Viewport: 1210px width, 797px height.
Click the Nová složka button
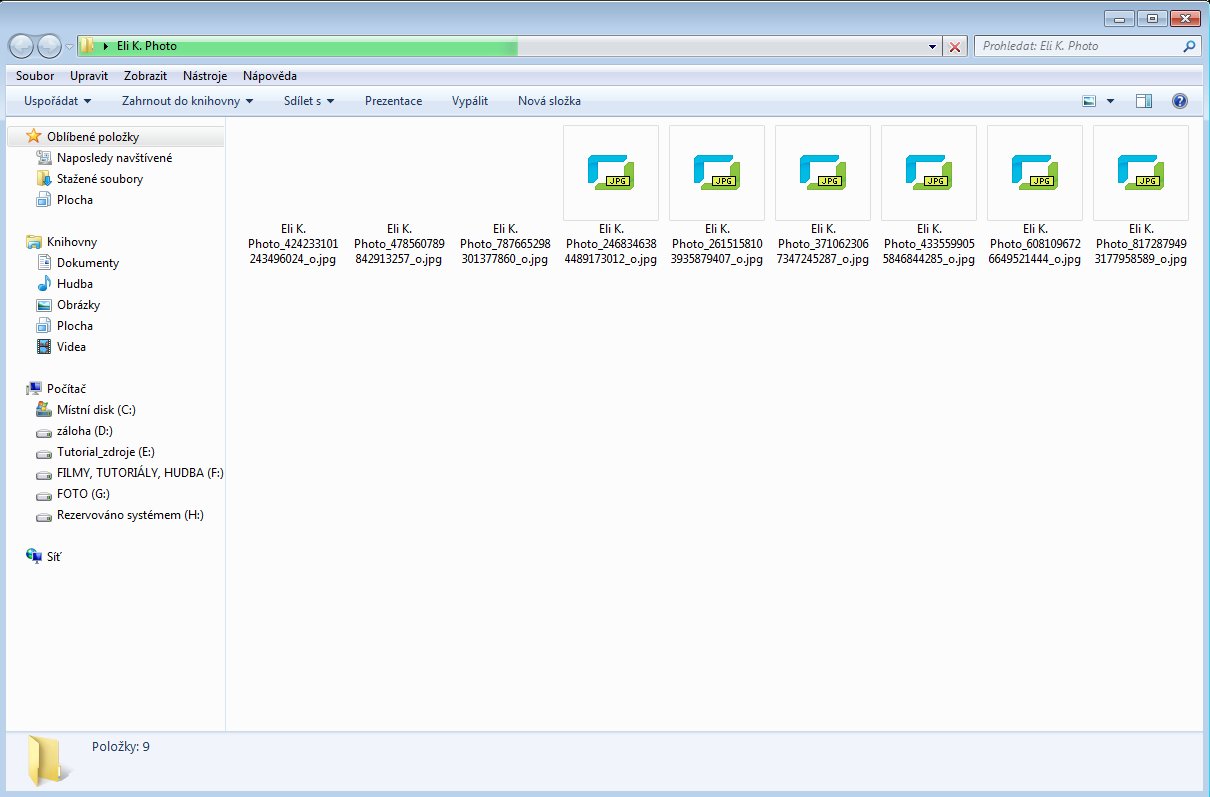[x=549, y=101]
